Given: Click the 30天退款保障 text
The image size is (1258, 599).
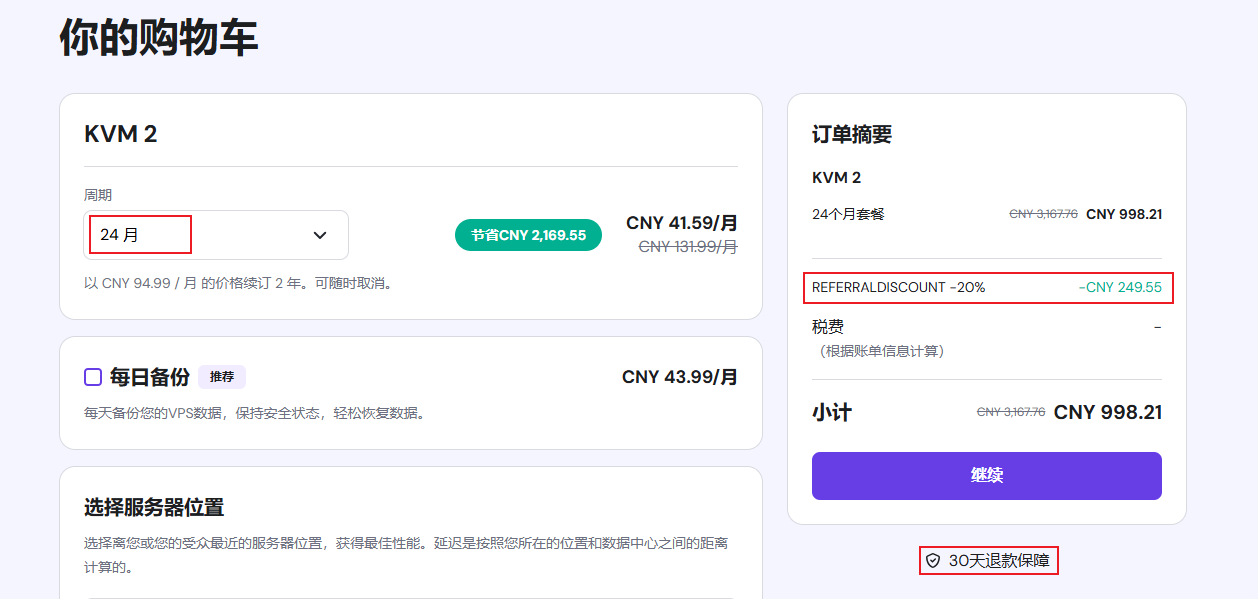Looking at the screenshot, I should click(x=999, y=561).
